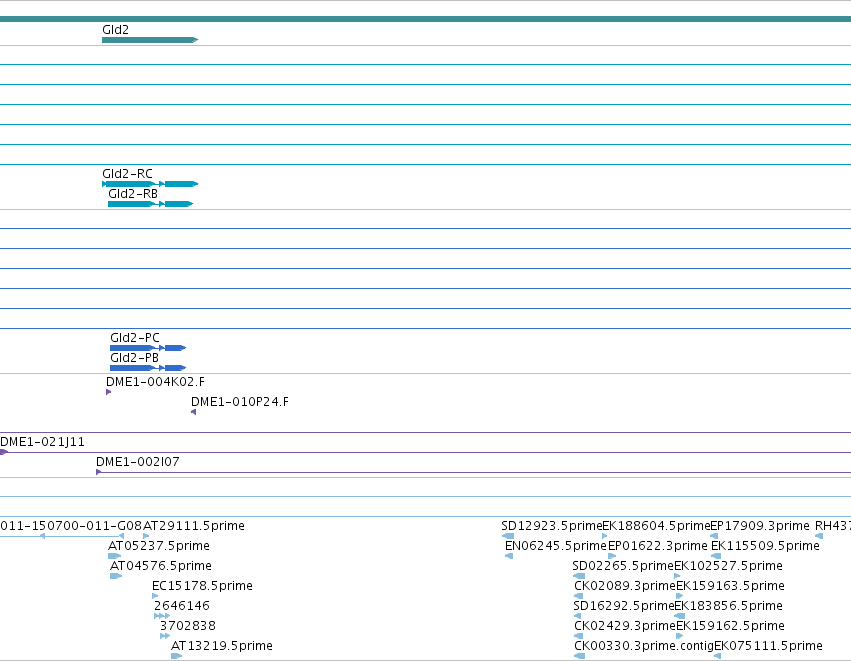
Task: Click the thick teal chromosome bar at top
Action: 426,19
